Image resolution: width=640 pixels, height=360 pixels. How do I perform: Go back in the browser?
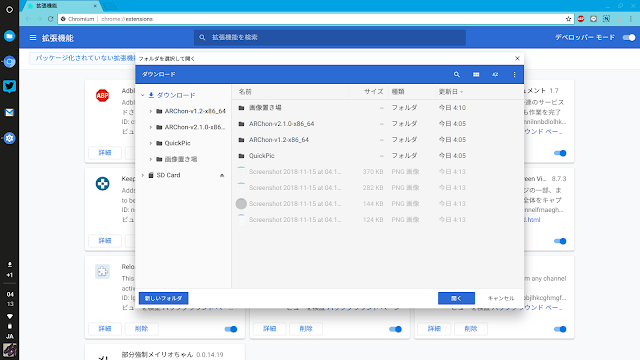pos(28,19)
